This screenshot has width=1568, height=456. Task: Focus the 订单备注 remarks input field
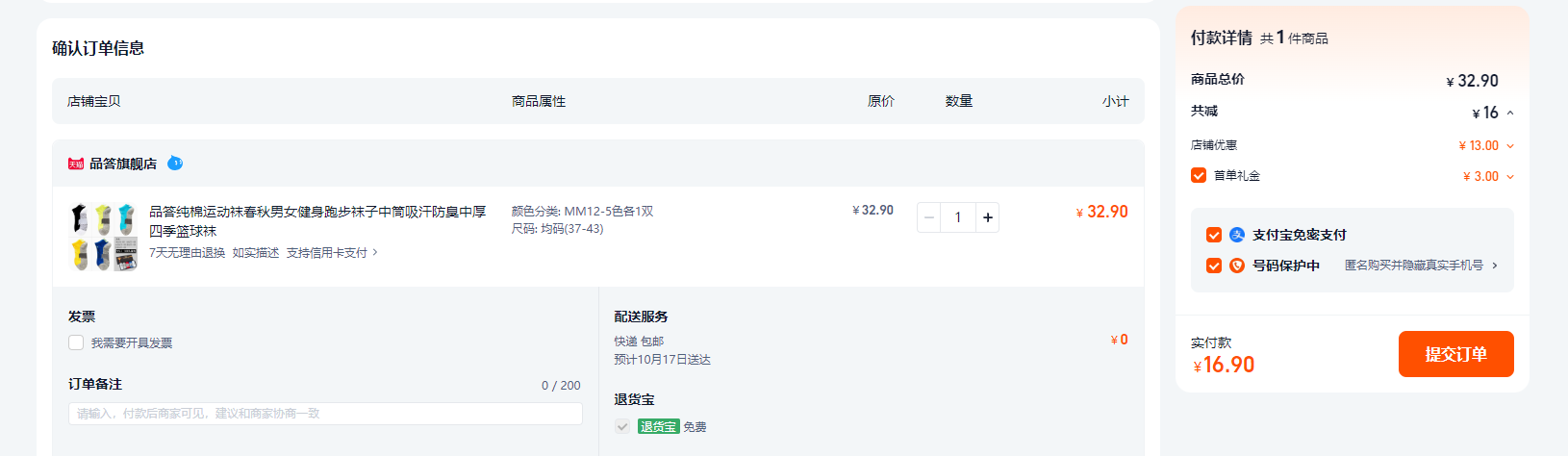[325, 414]
